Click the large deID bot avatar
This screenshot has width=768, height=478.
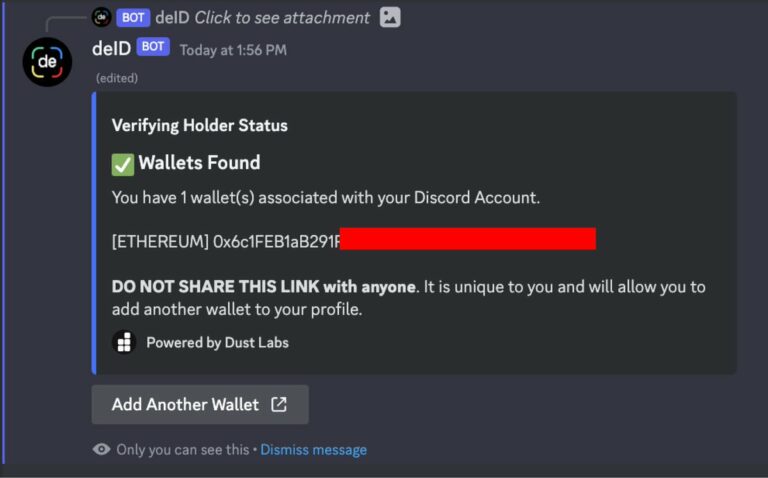(x=48, y=62)
